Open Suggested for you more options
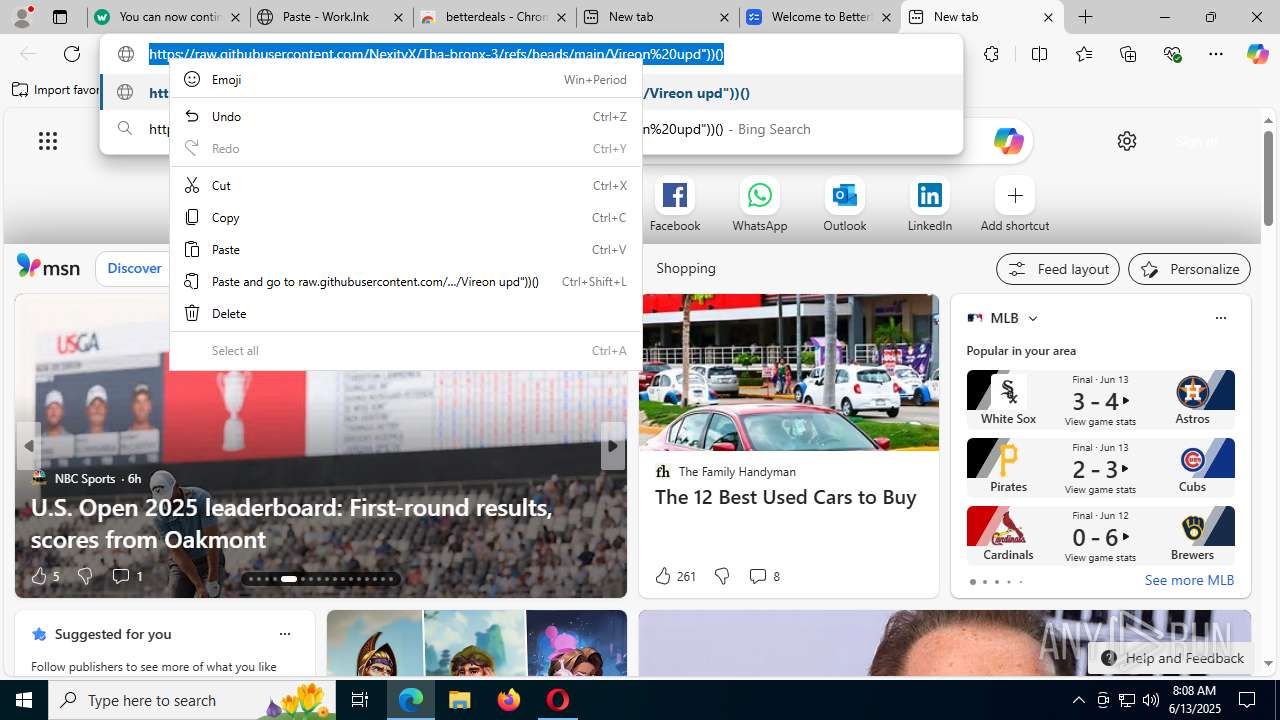The width and height of the screenshot is (1280, 720). tap(285, 634)
